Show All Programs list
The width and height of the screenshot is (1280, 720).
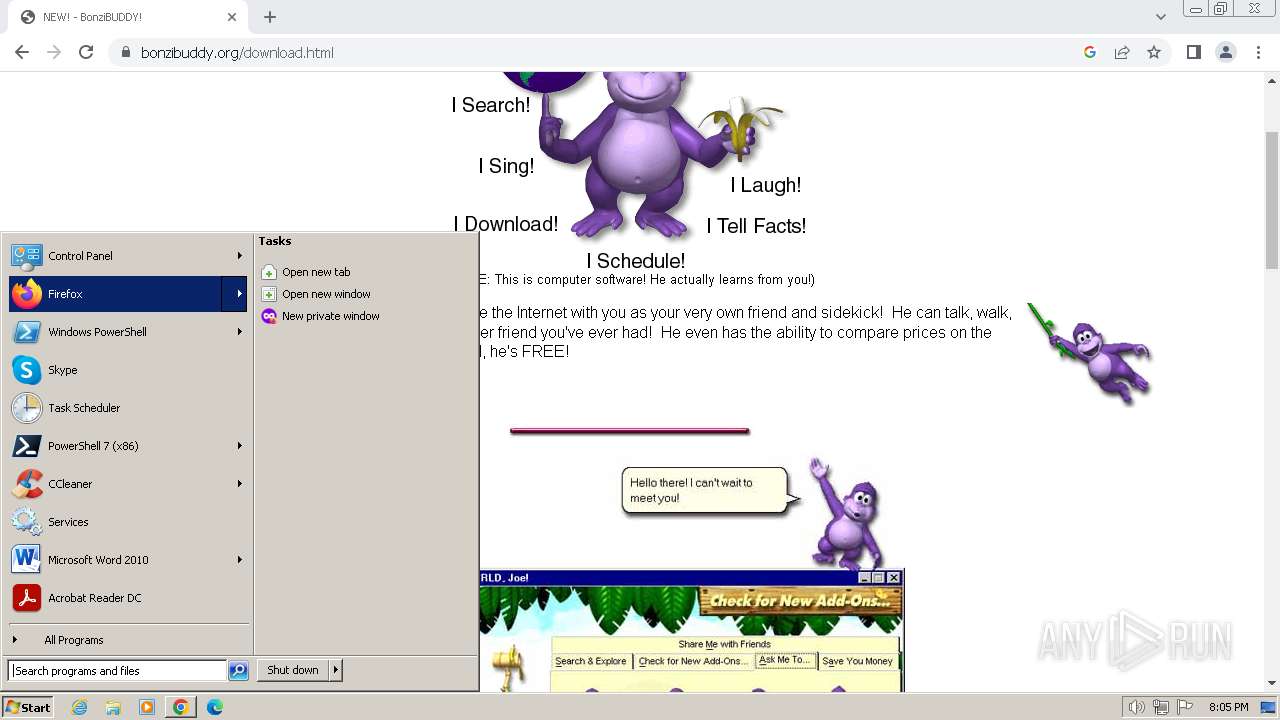(128, 640)
